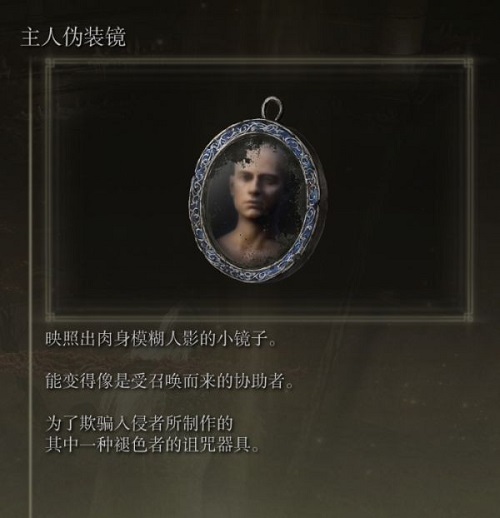Screen dimensions: 500x518
Task: Select the line 其中一种褪色者的诅咒器具
Action: tap(152, 444)
